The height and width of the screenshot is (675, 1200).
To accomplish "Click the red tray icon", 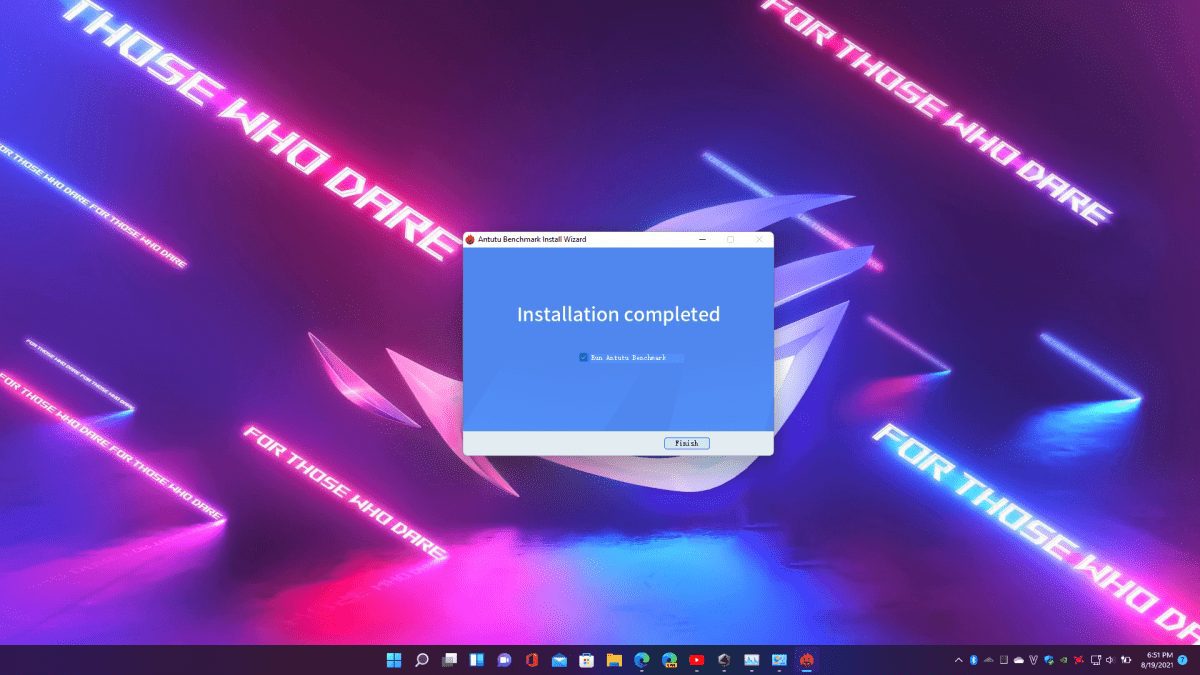I will [x=1079, y=660].
